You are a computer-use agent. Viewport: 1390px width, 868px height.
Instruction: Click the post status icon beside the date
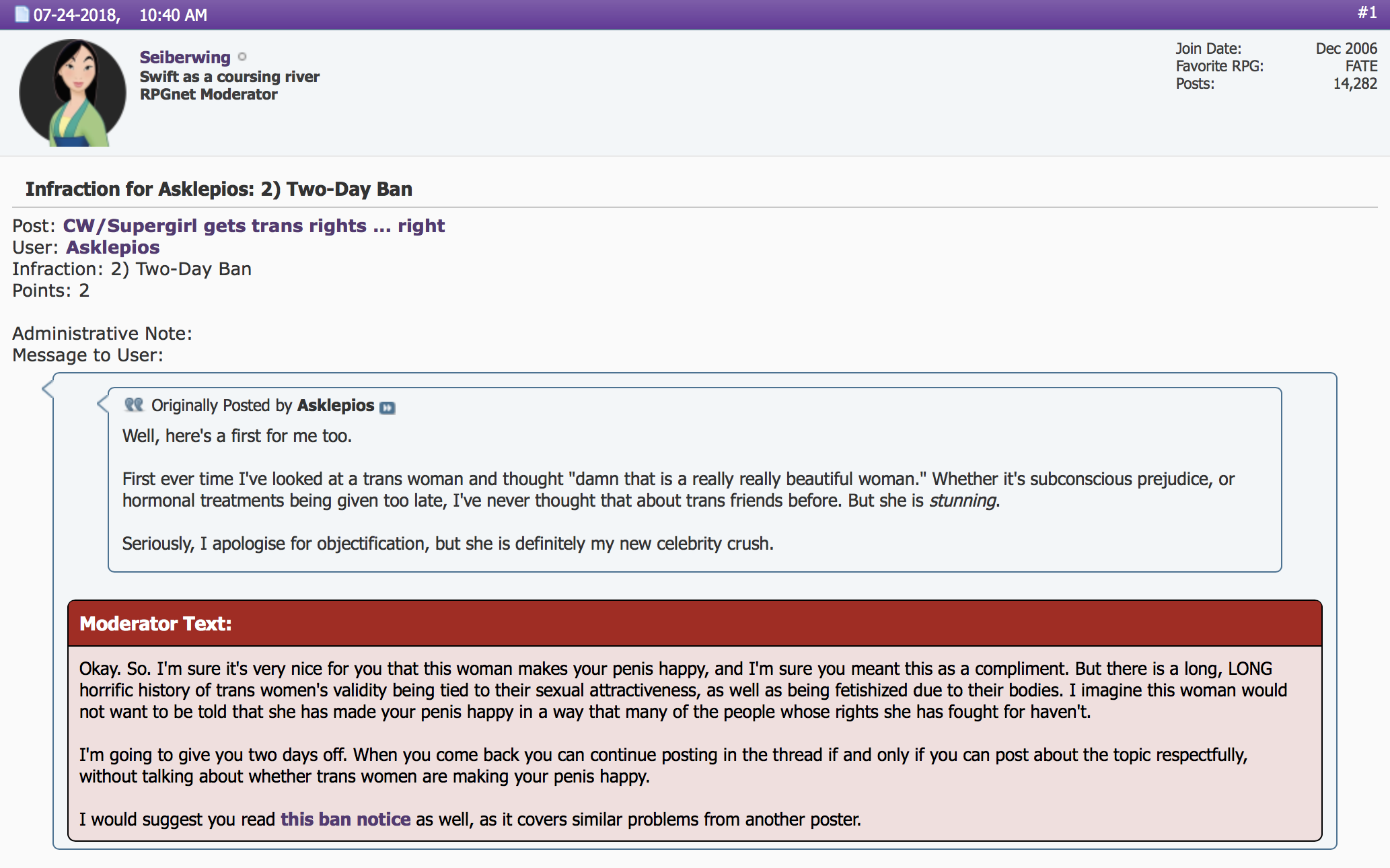coord(22,14)
